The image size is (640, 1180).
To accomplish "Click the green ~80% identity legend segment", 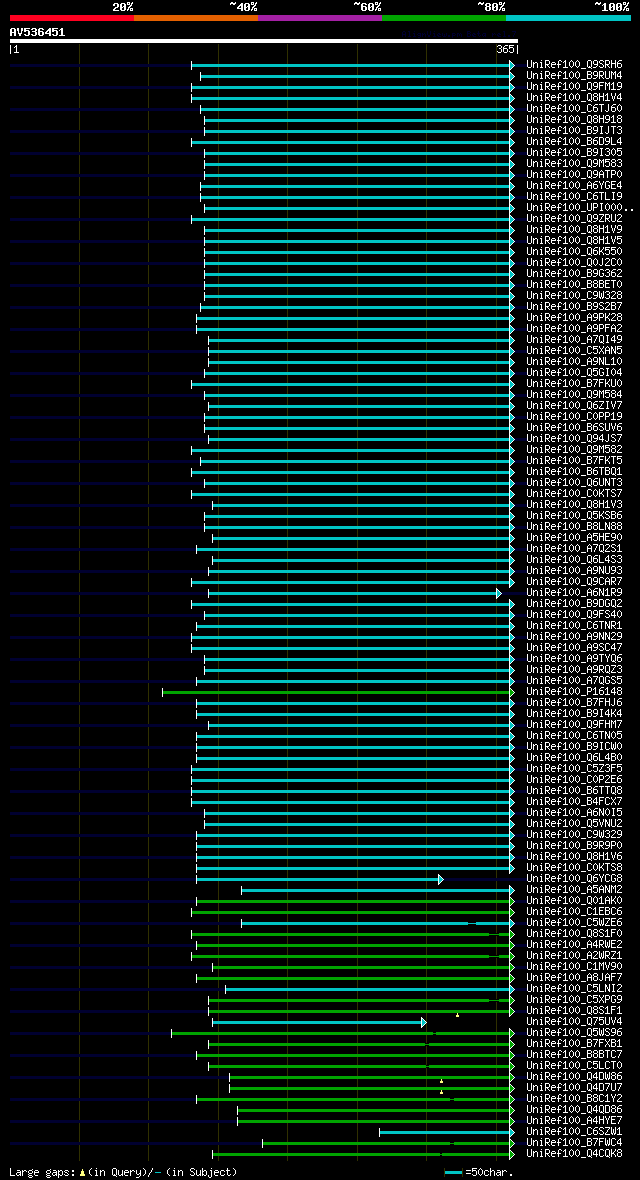I will (x=444, y=17).
